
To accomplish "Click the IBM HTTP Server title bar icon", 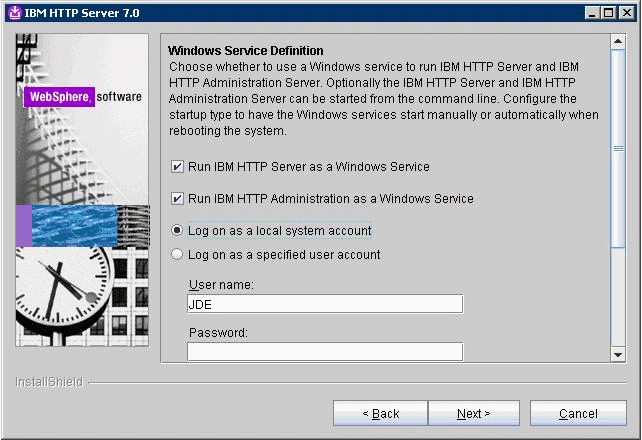I will coord(13,12).
